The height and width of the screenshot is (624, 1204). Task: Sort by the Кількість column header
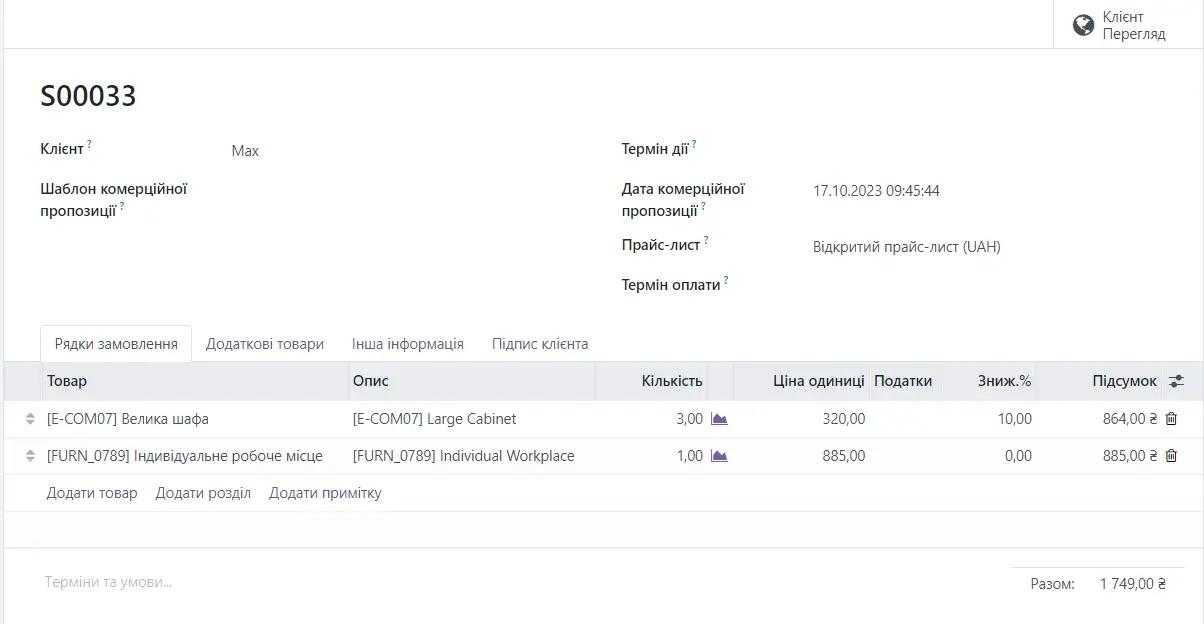click(672, 381)
